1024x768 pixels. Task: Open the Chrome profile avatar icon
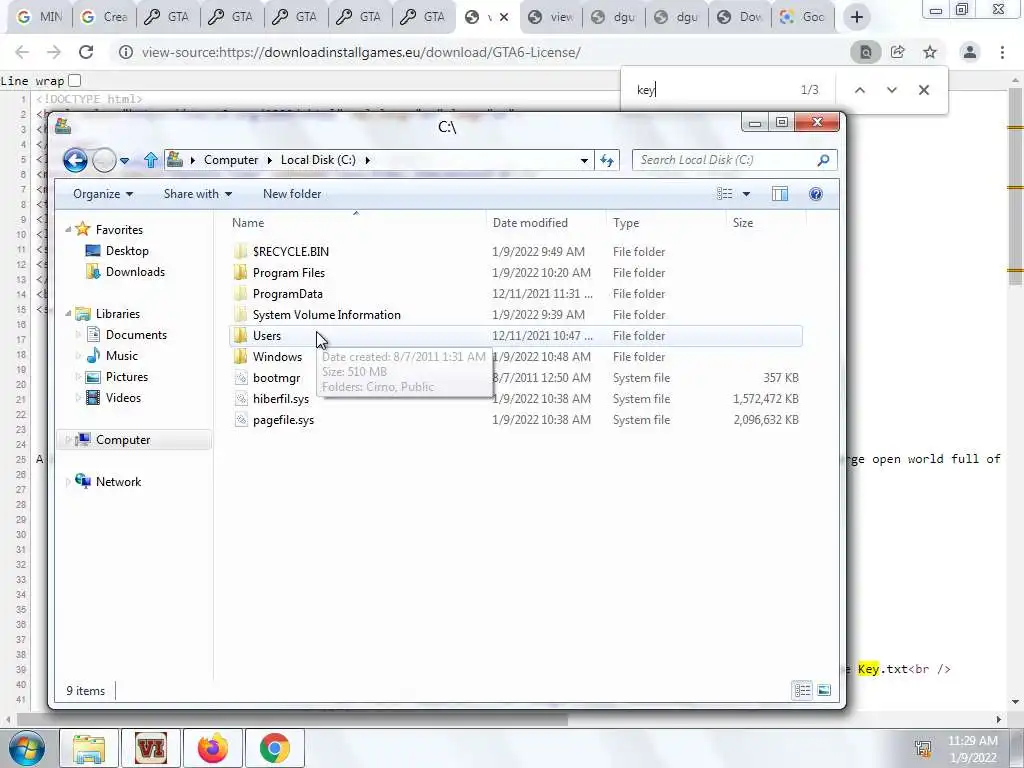(x=970, y=52)
